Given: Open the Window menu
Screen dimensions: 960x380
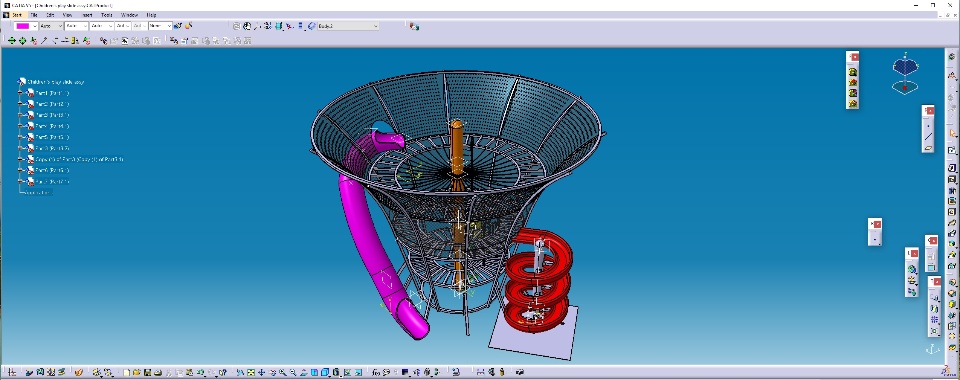Looking at the screenshot, I should 129,15.
